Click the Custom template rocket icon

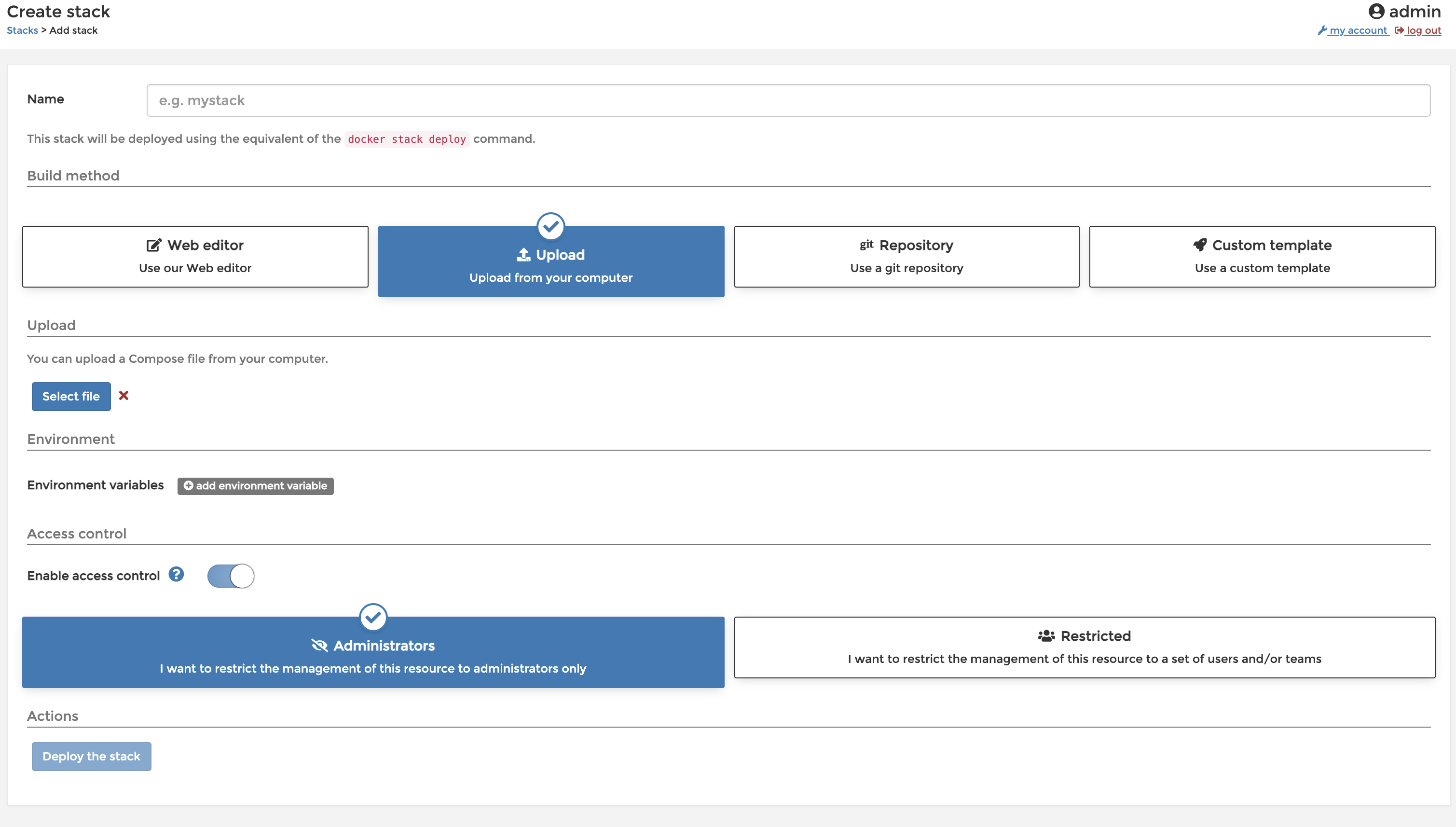pos(1200,245)
